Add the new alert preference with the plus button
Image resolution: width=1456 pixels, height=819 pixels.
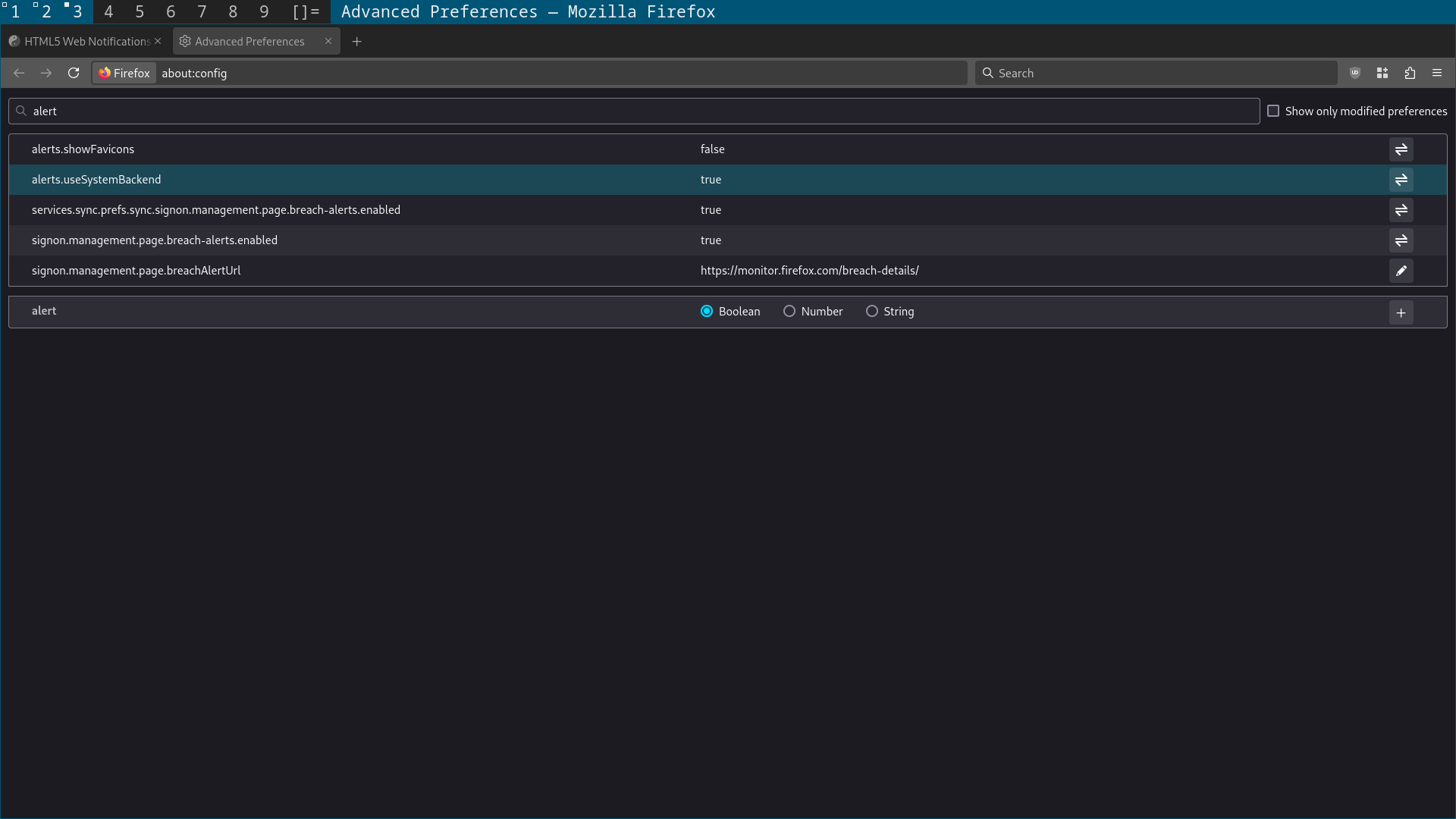tap(1401, 312)
